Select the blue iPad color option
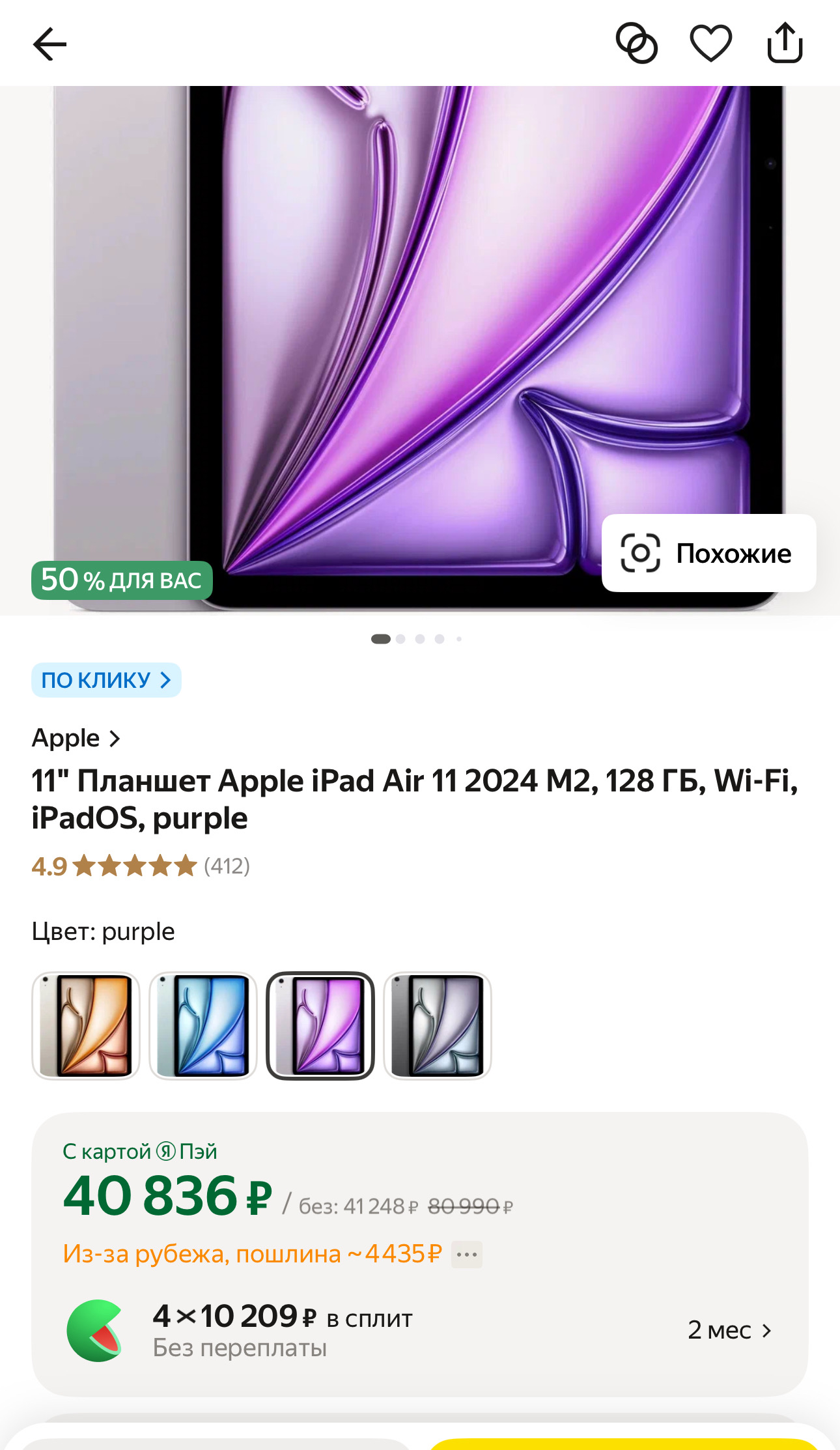Image resolution: width=840 pixels, height=1450 pixels. coord(203,1025)
